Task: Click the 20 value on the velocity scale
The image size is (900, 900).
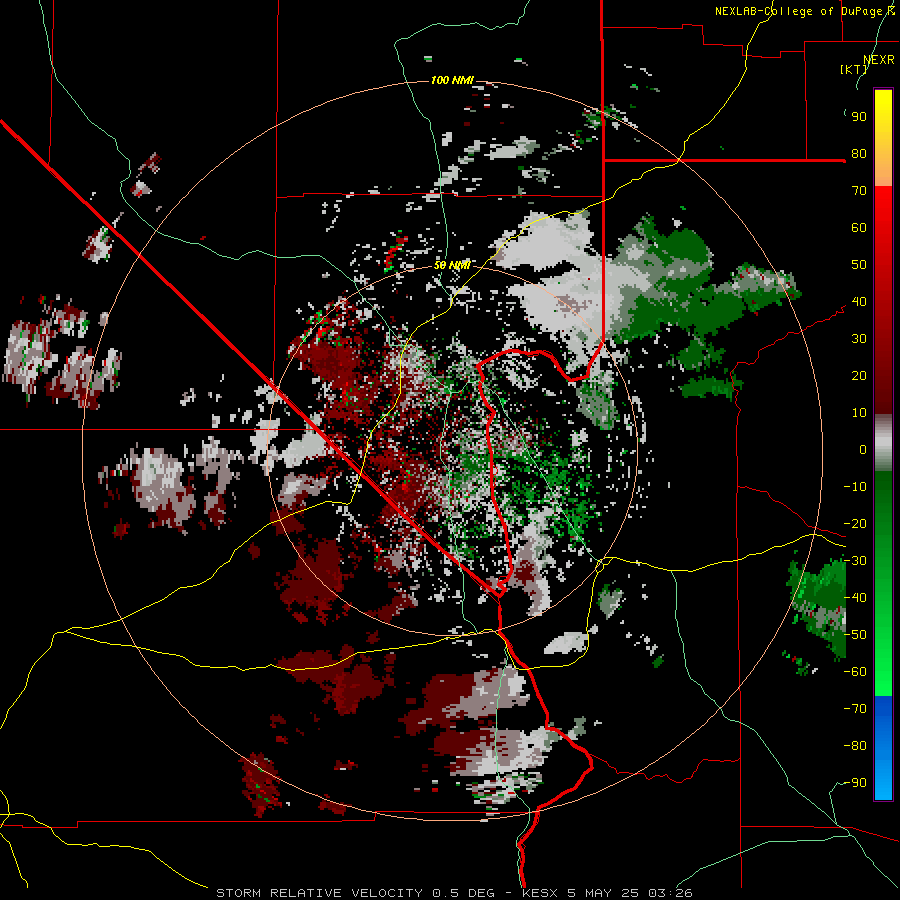Action: point(859,376)
